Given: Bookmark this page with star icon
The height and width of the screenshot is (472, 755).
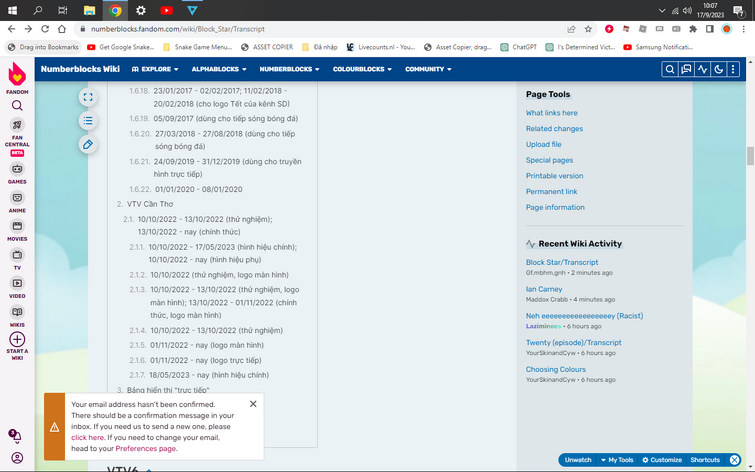Looking at the screenshot, I should 588,29.
